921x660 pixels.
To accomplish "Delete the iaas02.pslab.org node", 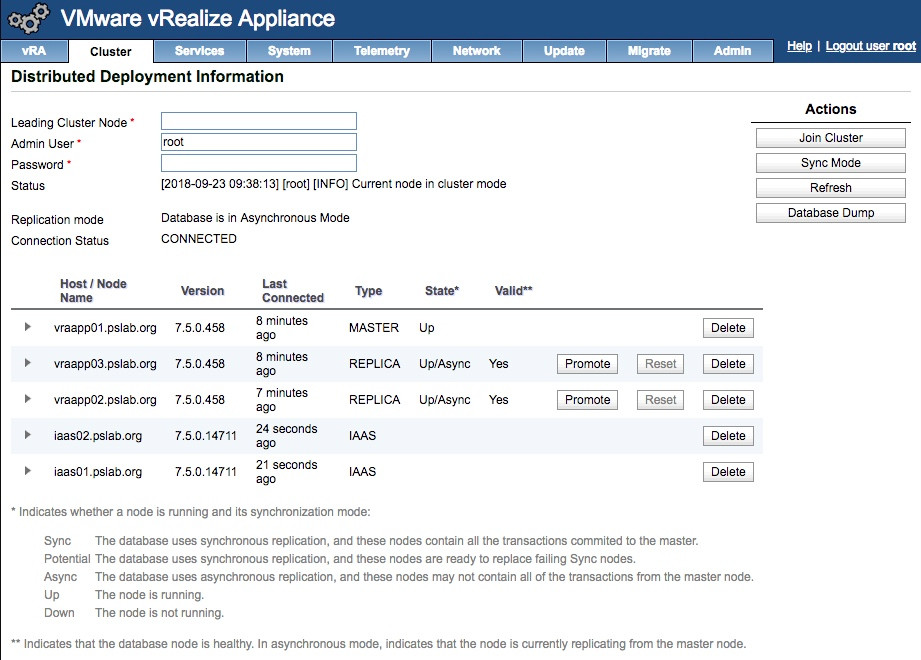I will coord(728,436).
